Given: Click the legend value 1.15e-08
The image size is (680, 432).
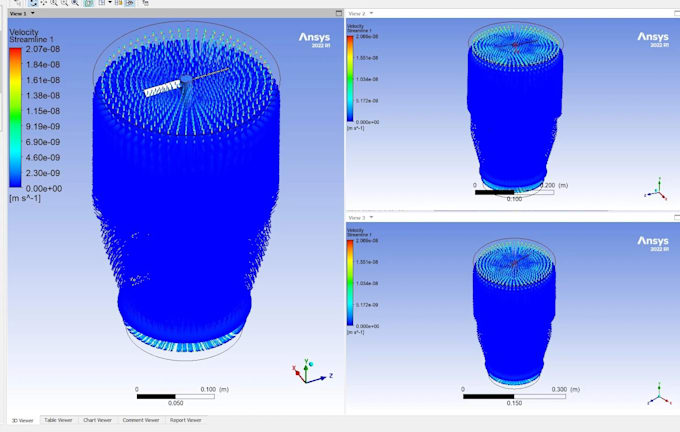Looking at the screenshot, I should click(x=42, y=111).
